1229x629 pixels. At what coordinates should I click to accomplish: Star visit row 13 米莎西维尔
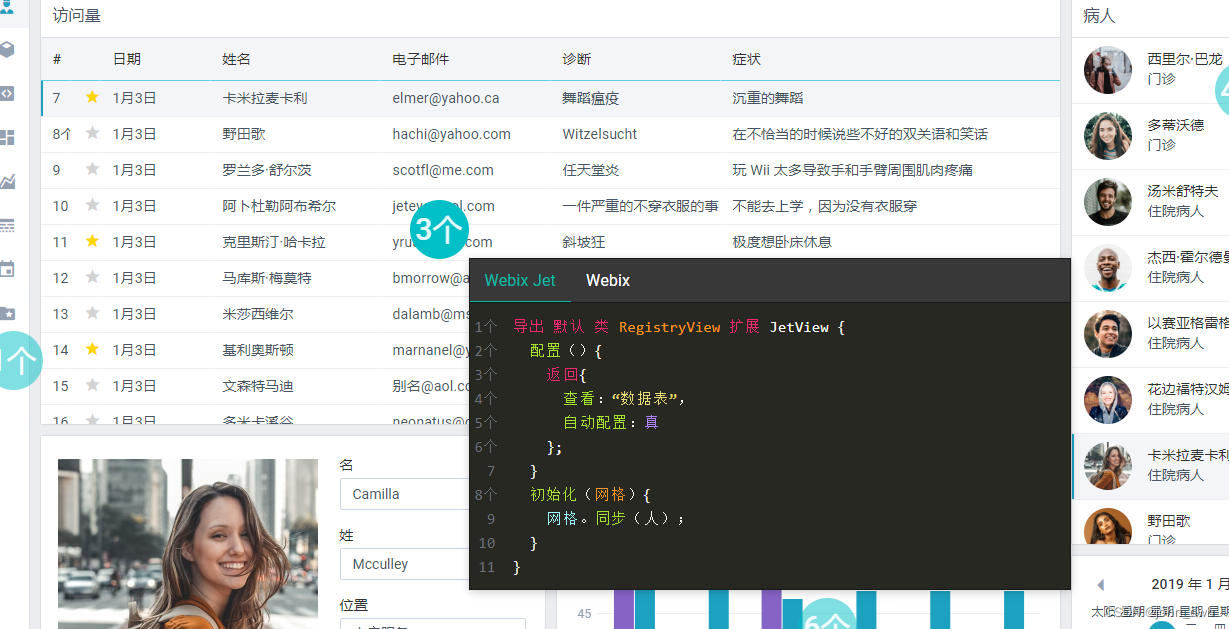pos(92,313)
